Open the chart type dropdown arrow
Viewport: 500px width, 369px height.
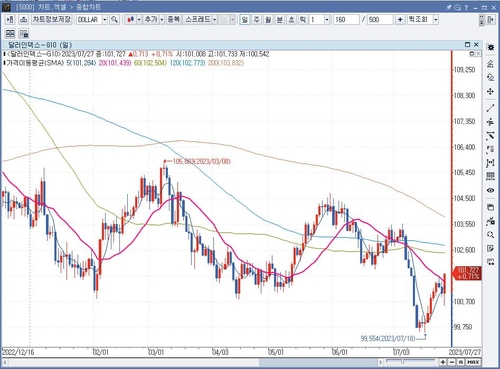point(139,20)
